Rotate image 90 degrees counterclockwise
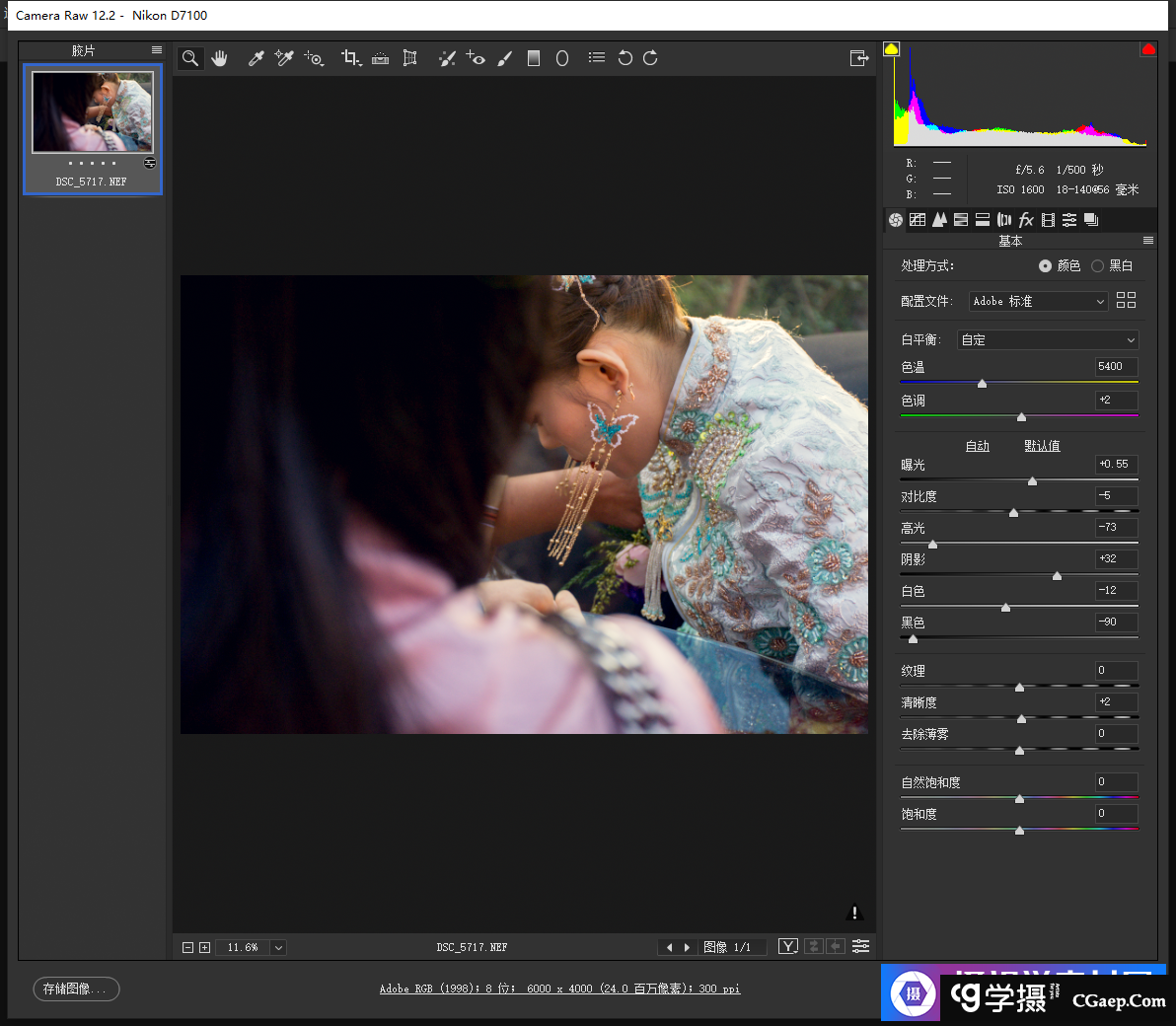The width and height of the screenshot is (1176, 1026). pos(625,58)
